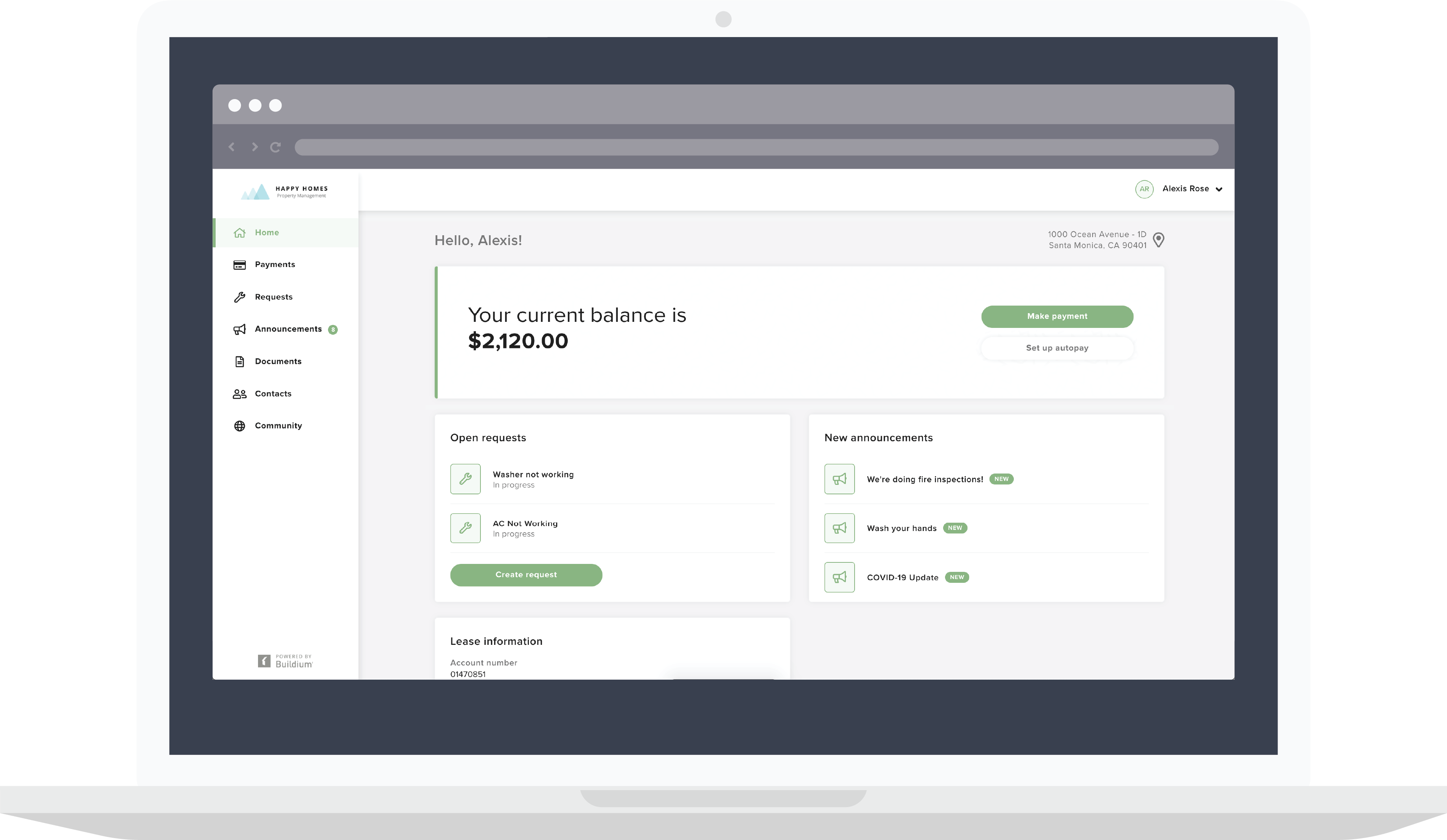Select the Home menu item

pos(265,232)
